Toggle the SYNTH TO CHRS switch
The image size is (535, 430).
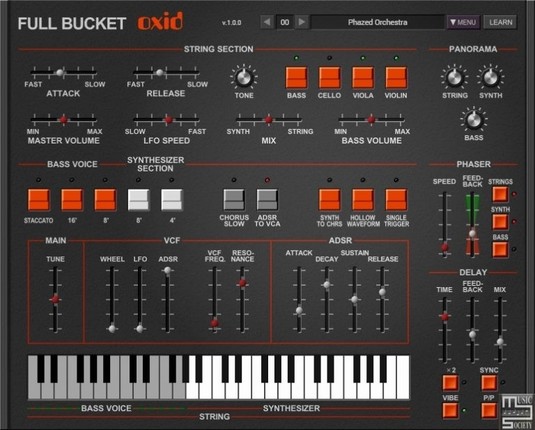click(x=329, y=199)
